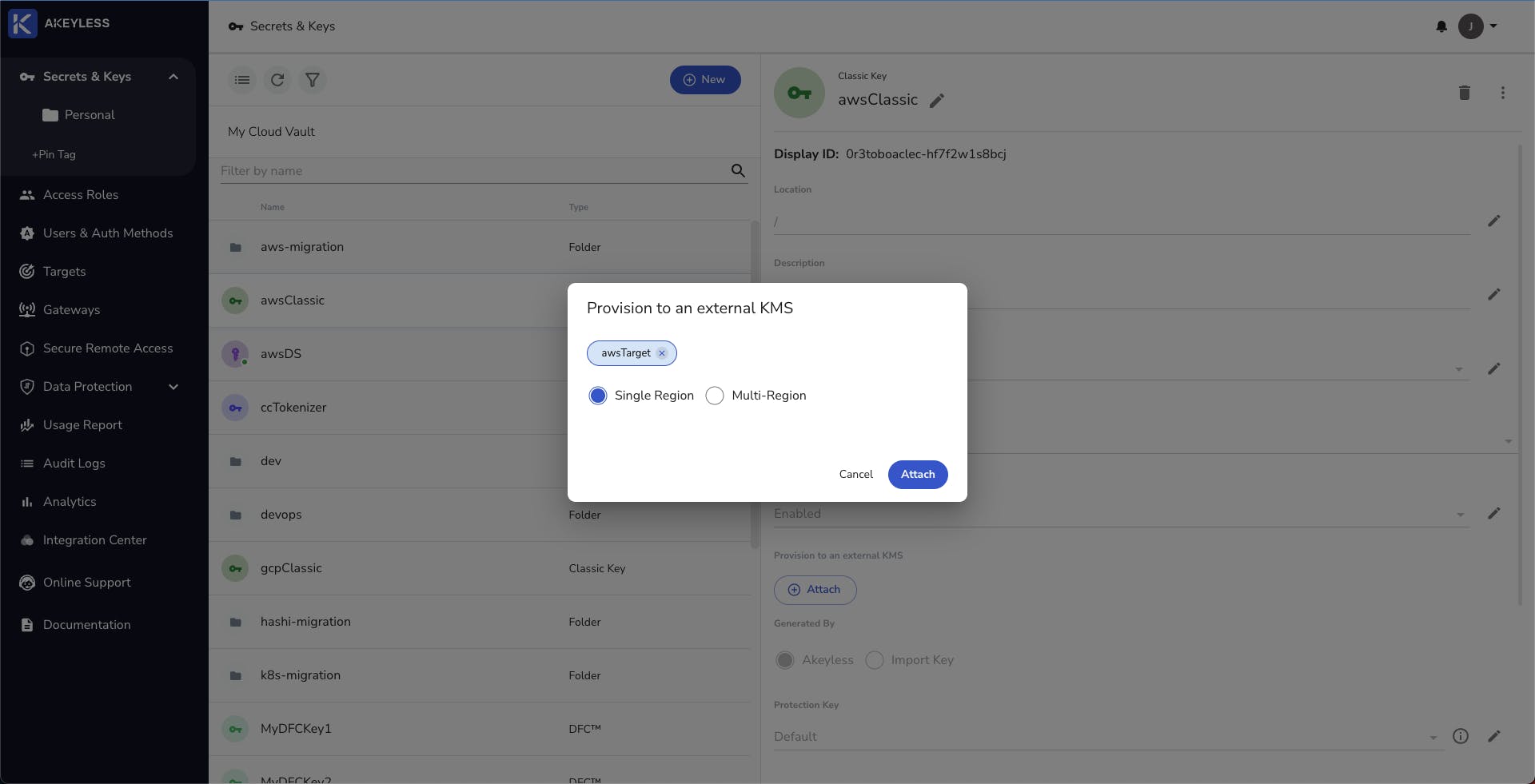Edit the Location field
The width and height of the screenshot is (1535, 784).
(1494, 221)
